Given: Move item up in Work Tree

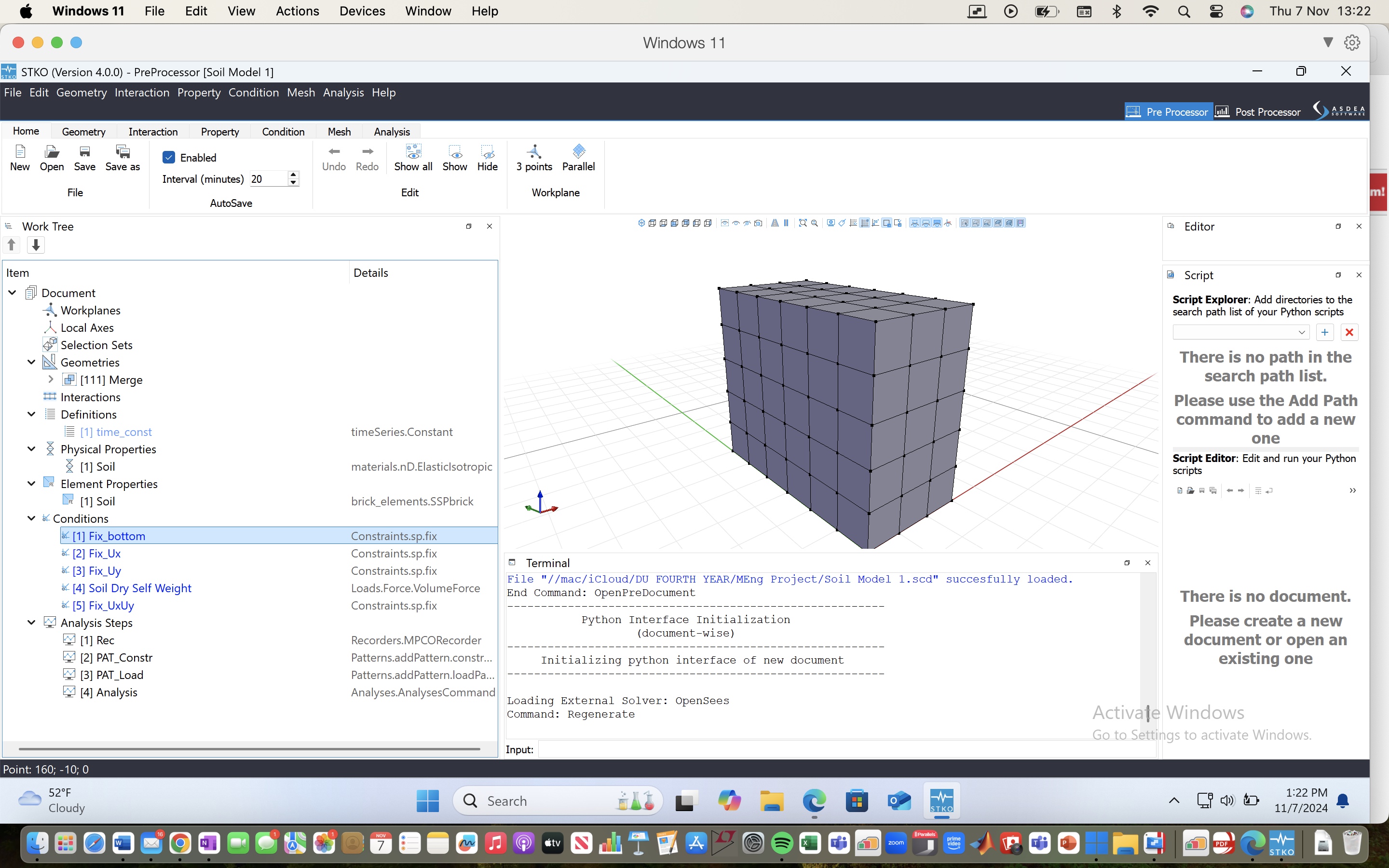Looking at the screenshot, I should (x=12, y=245).
